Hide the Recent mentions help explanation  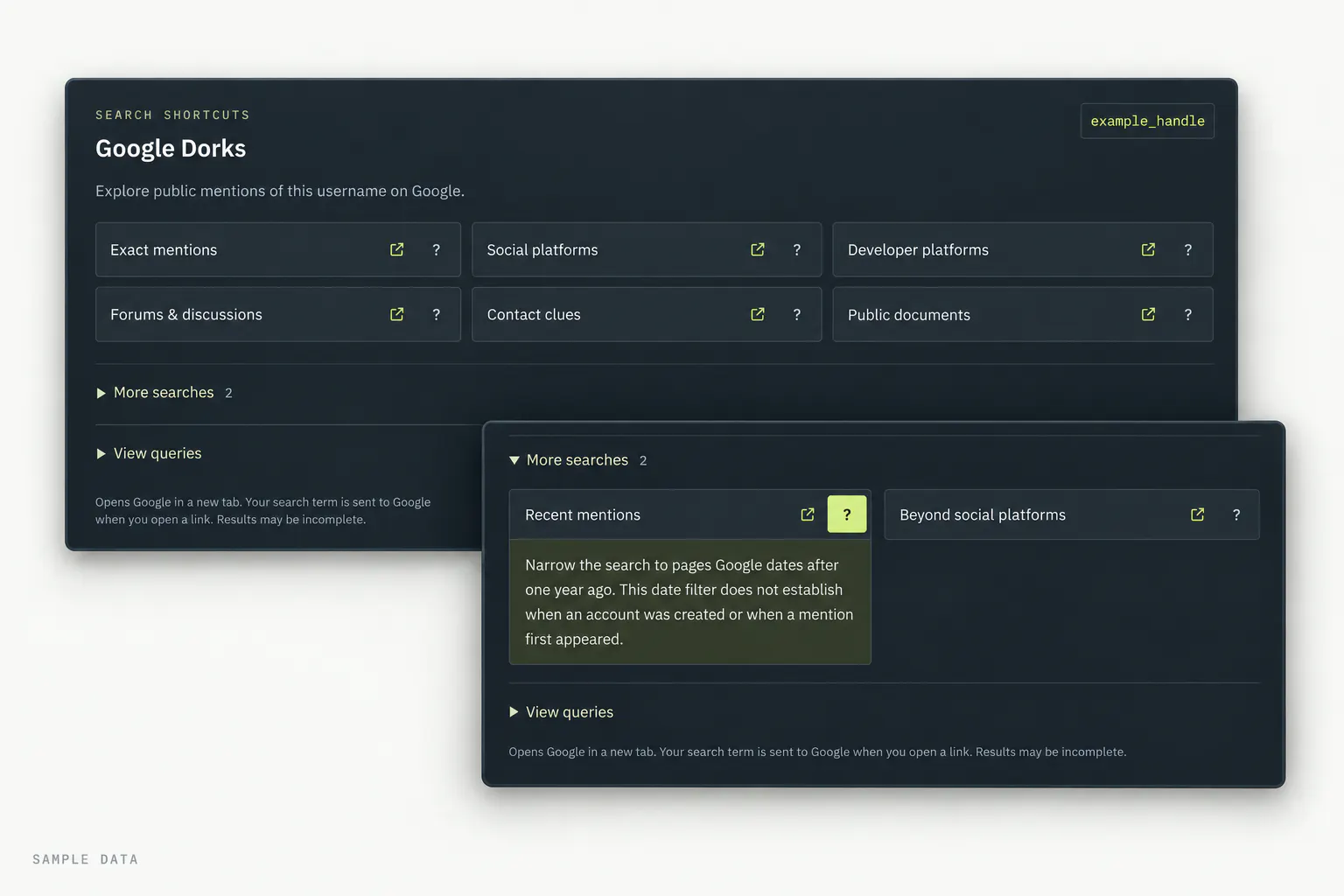pos(847,514)
